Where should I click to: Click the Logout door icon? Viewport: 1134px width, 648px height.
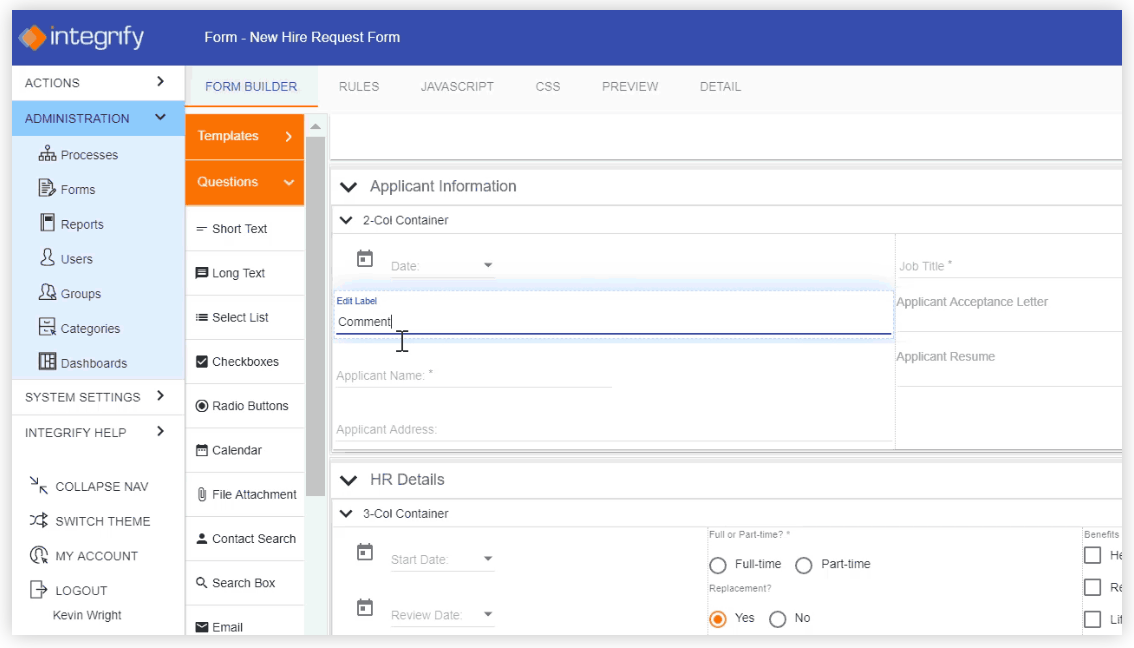(x=38, y=590)
